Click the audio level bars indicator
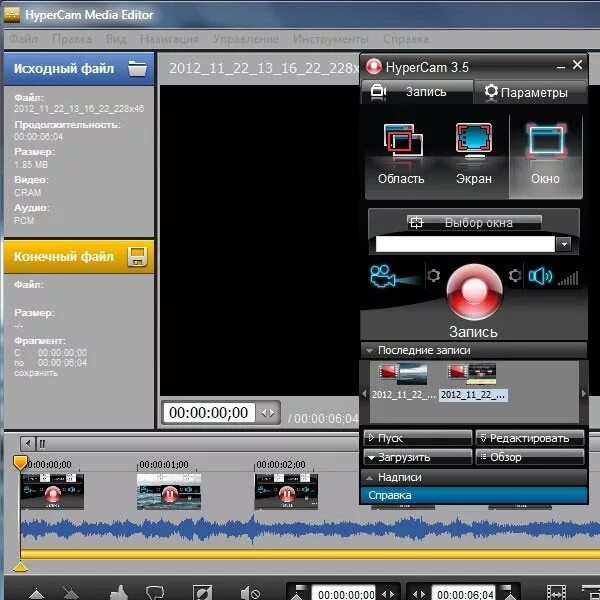 (568, 279)
